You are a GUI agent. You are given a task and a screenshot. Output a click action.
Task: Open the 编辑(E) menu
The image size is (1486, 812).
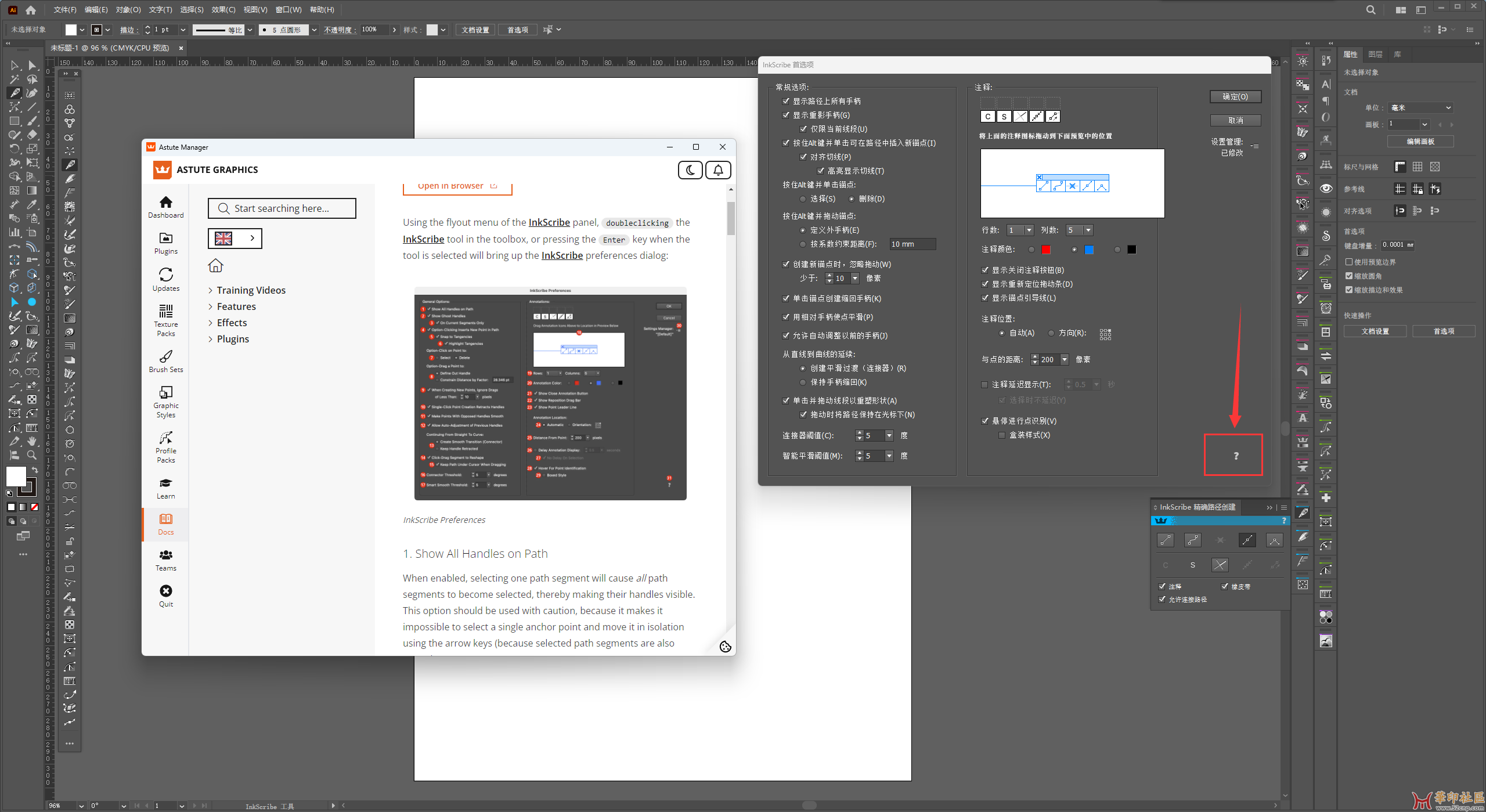[x=96, y=10]
